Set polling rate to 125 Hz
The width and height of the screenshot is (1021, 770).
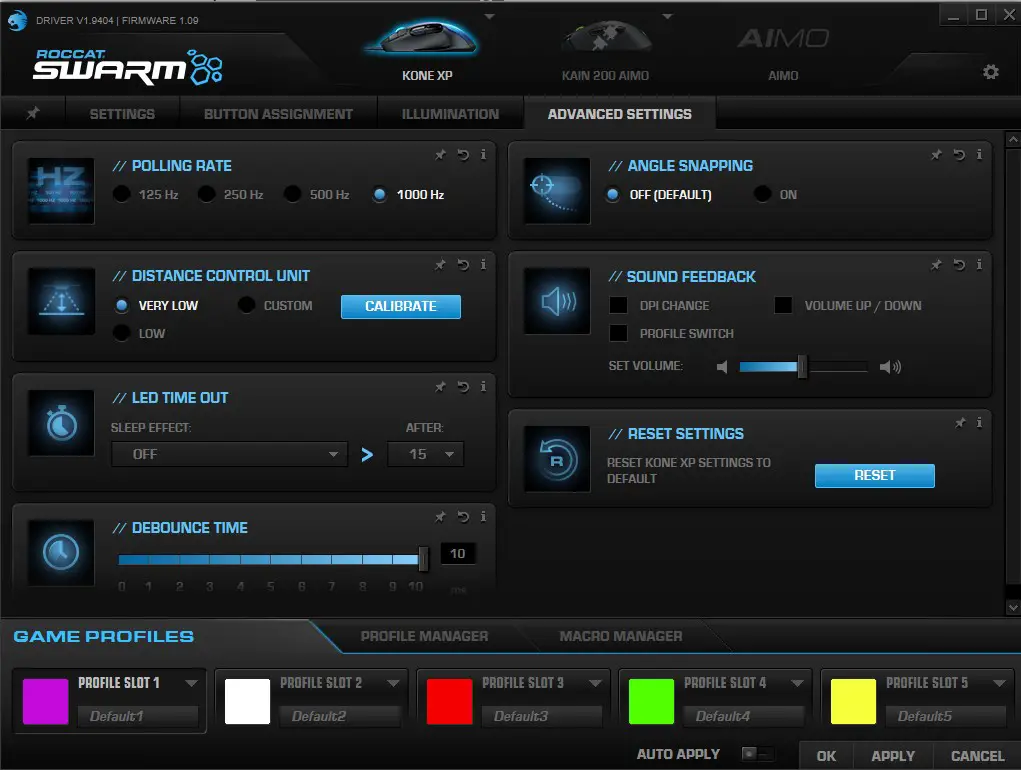tap(122, 194)
